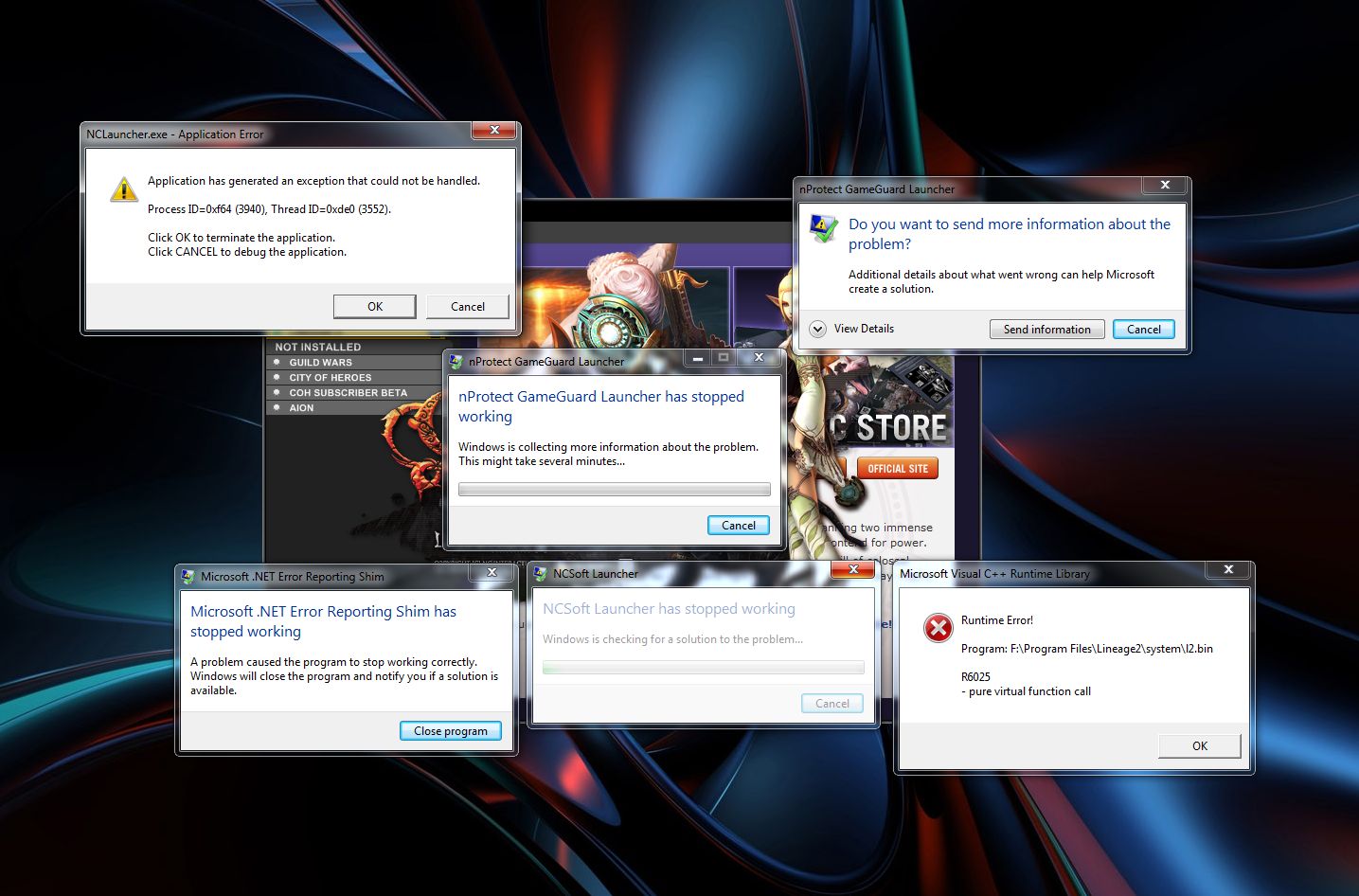Image resolution: width=1359 pixels, height=896 pixels.
Task: Click the .NET Error Reporting Shim title icon
Action: [188, 576]
